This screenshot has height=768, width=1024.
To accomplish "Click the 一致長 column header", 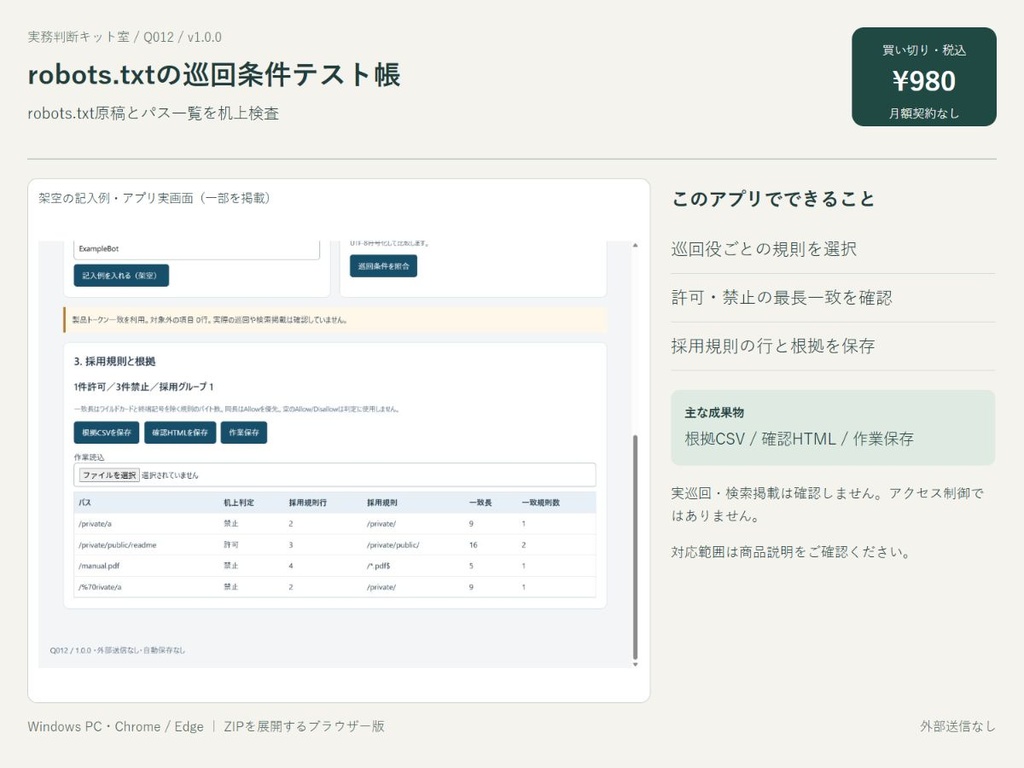I will coord(481,503).
